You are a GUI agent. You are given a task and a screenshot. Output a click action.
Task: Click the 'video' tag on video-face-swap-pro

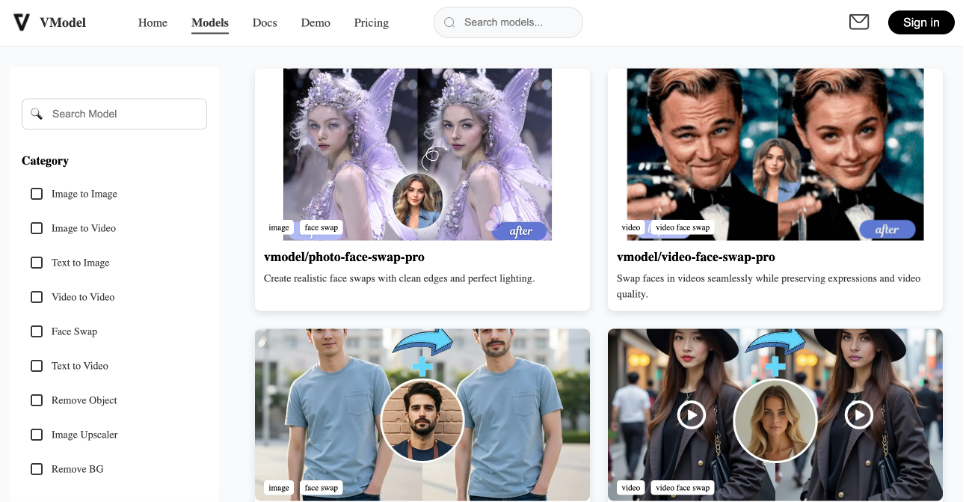coord(631,228)
